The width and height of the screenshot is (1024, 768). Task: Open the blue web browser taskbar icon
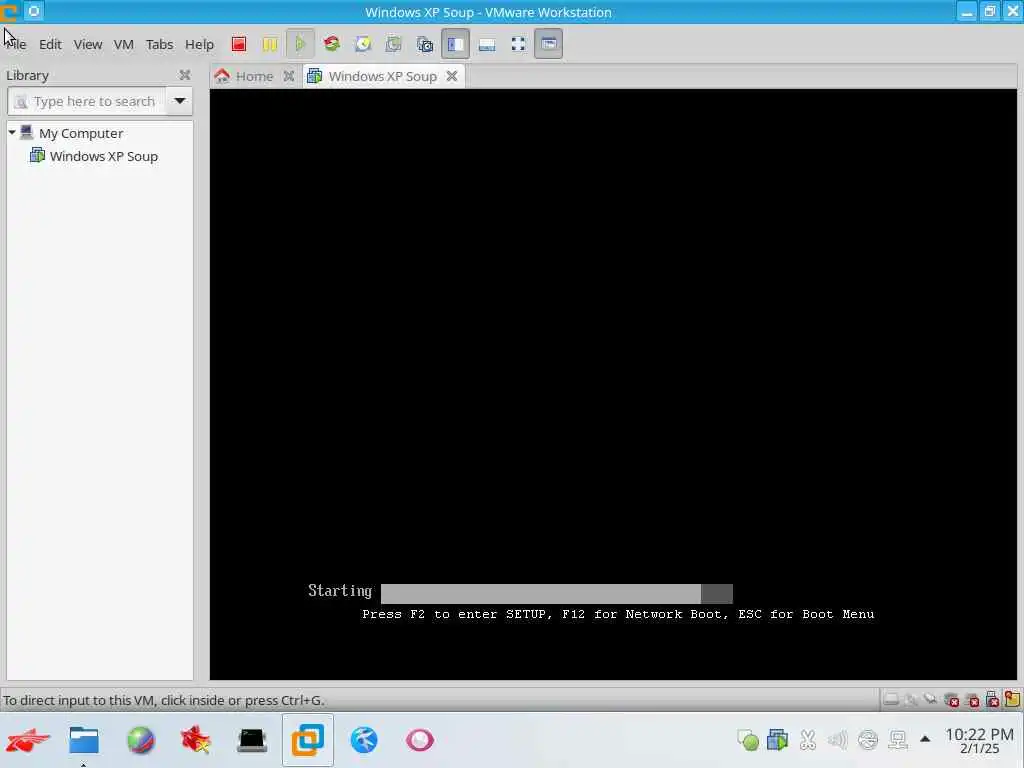point(364,740)
